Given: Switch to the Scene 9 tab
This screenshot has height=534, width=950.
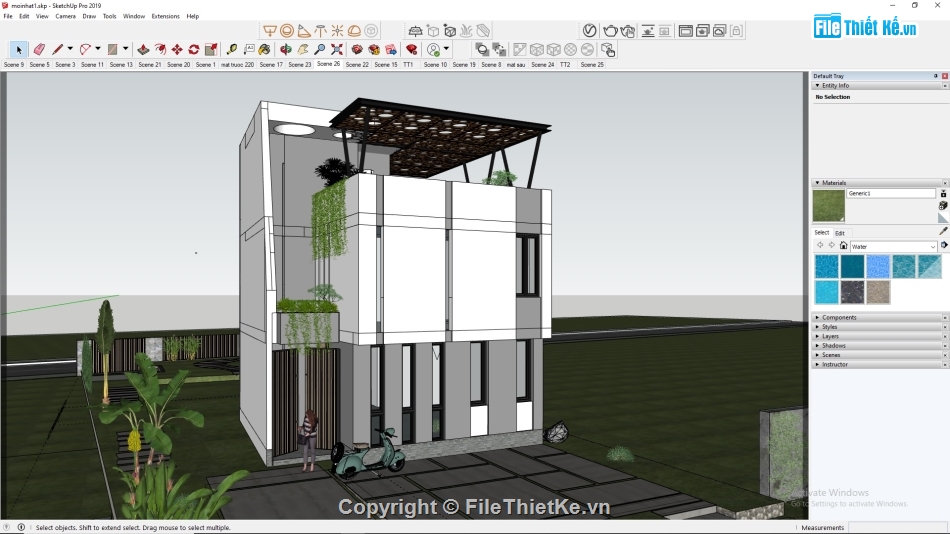Looking at the screenshot, I should point(14,64).
